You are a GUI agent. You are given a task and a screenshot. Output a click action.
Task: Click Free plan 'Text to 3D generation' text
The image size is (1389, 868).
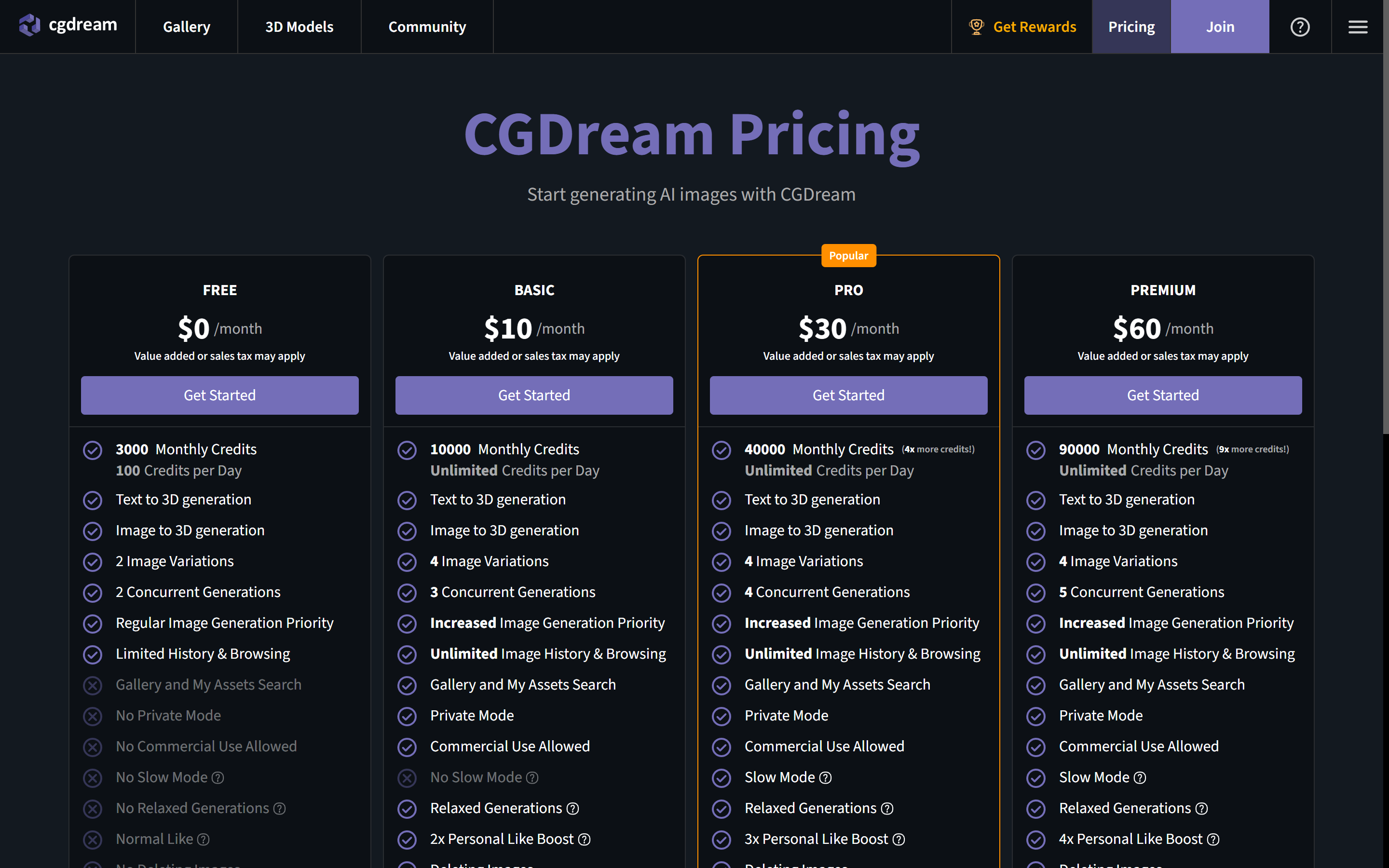pos(183,500)
